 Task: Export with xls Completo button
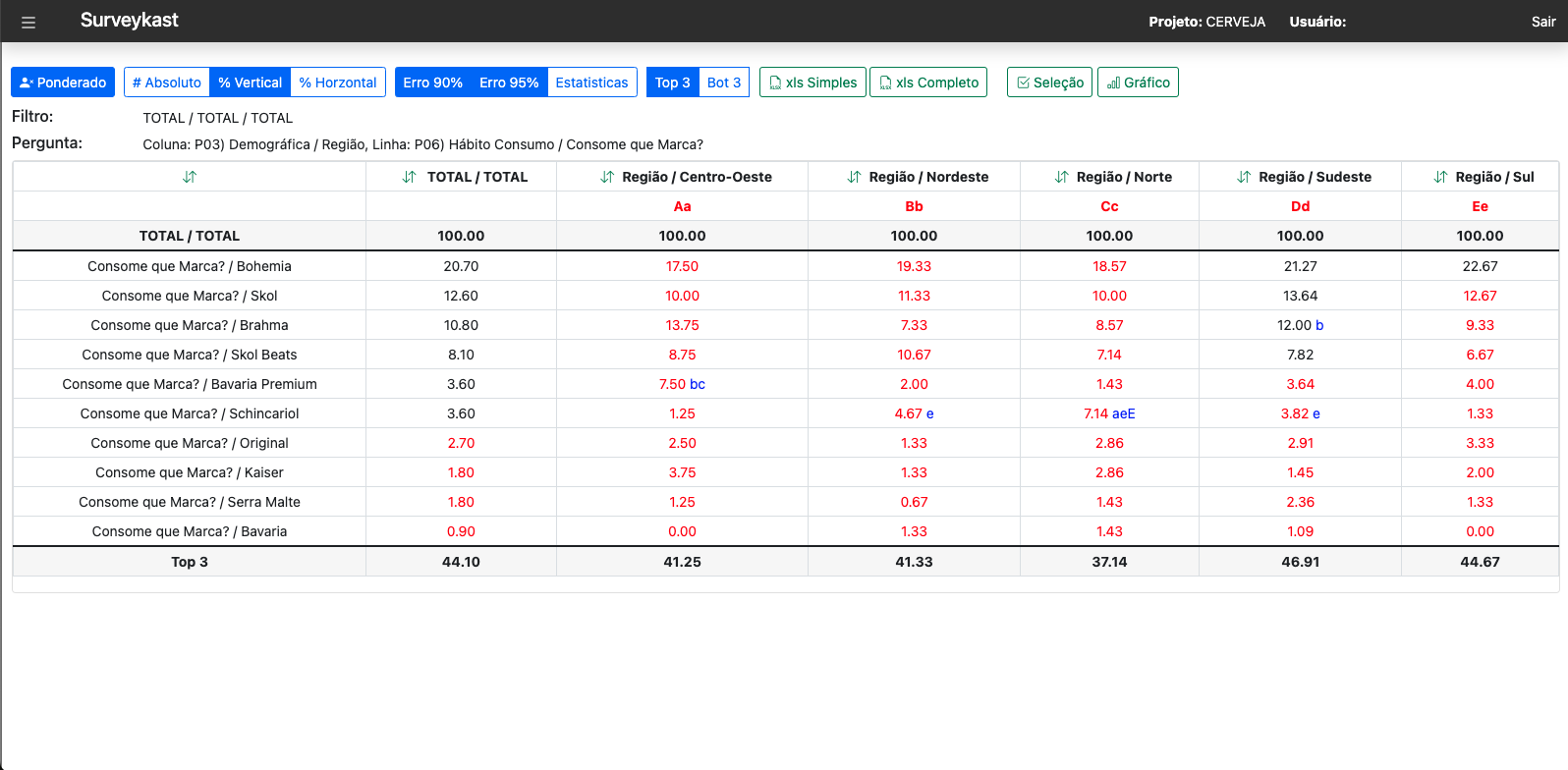928,82
